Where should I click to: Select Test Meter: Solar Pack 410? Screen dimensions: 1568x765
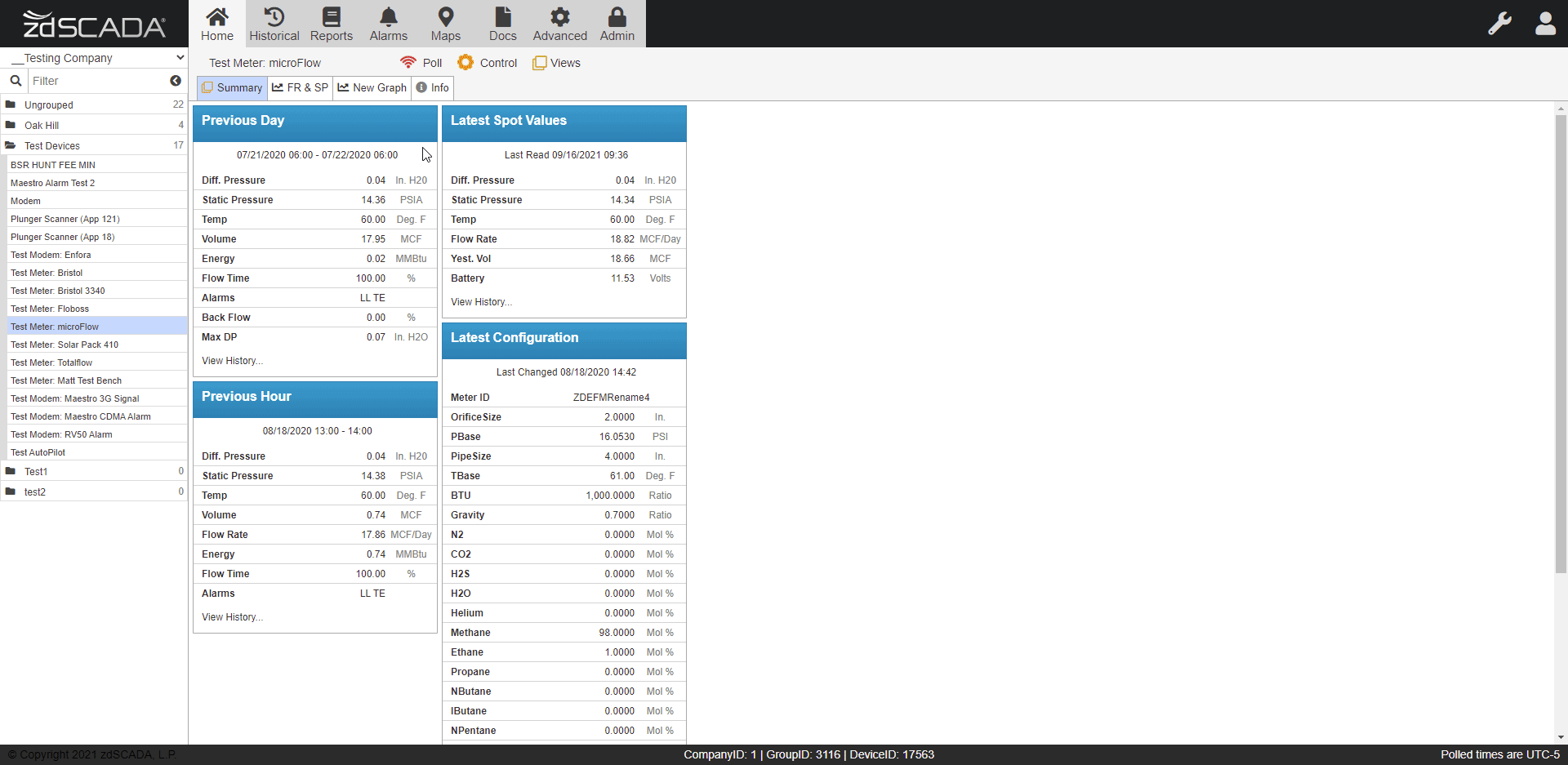coord(97,345)
